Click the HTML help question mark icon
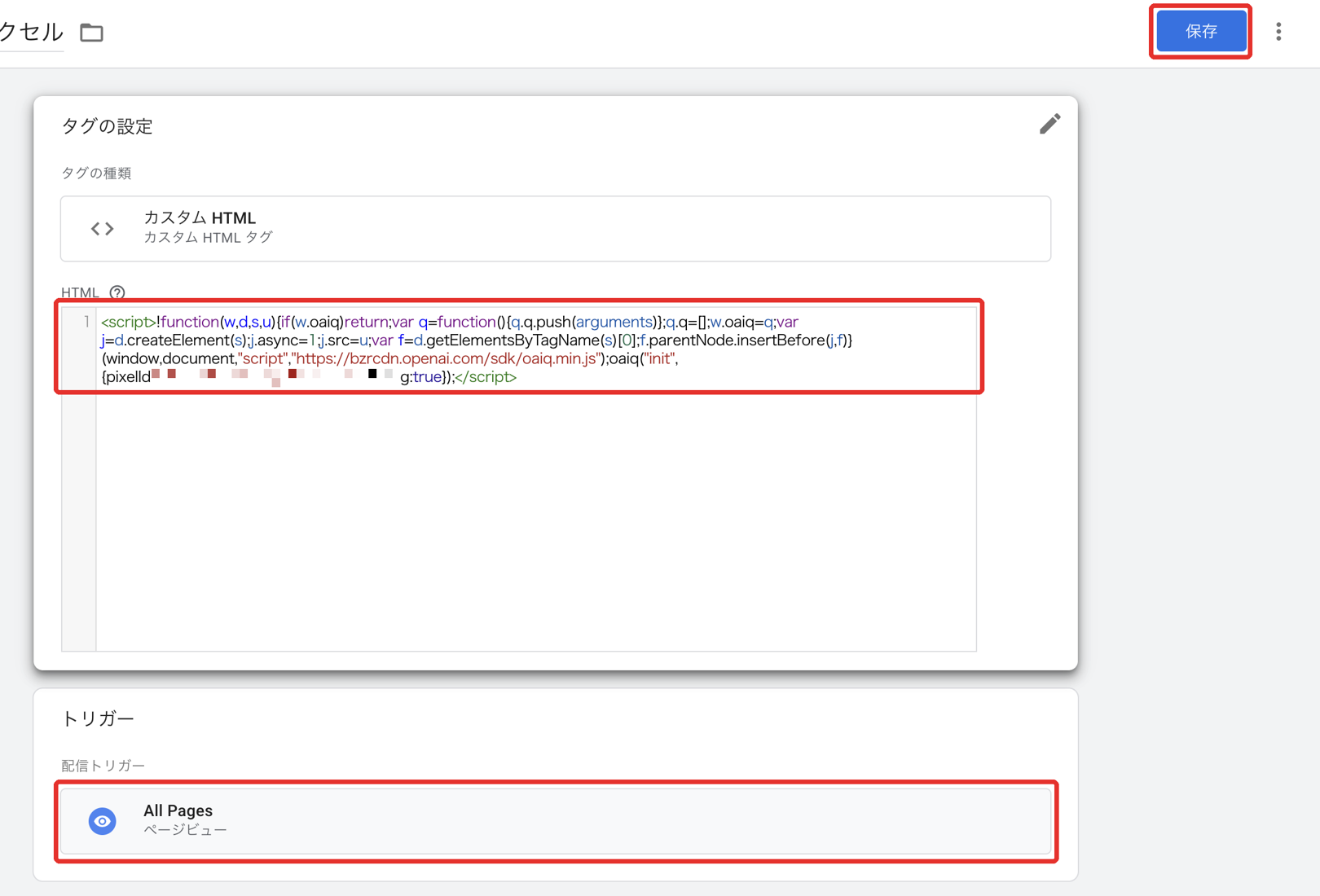 (x=117, y=292)
